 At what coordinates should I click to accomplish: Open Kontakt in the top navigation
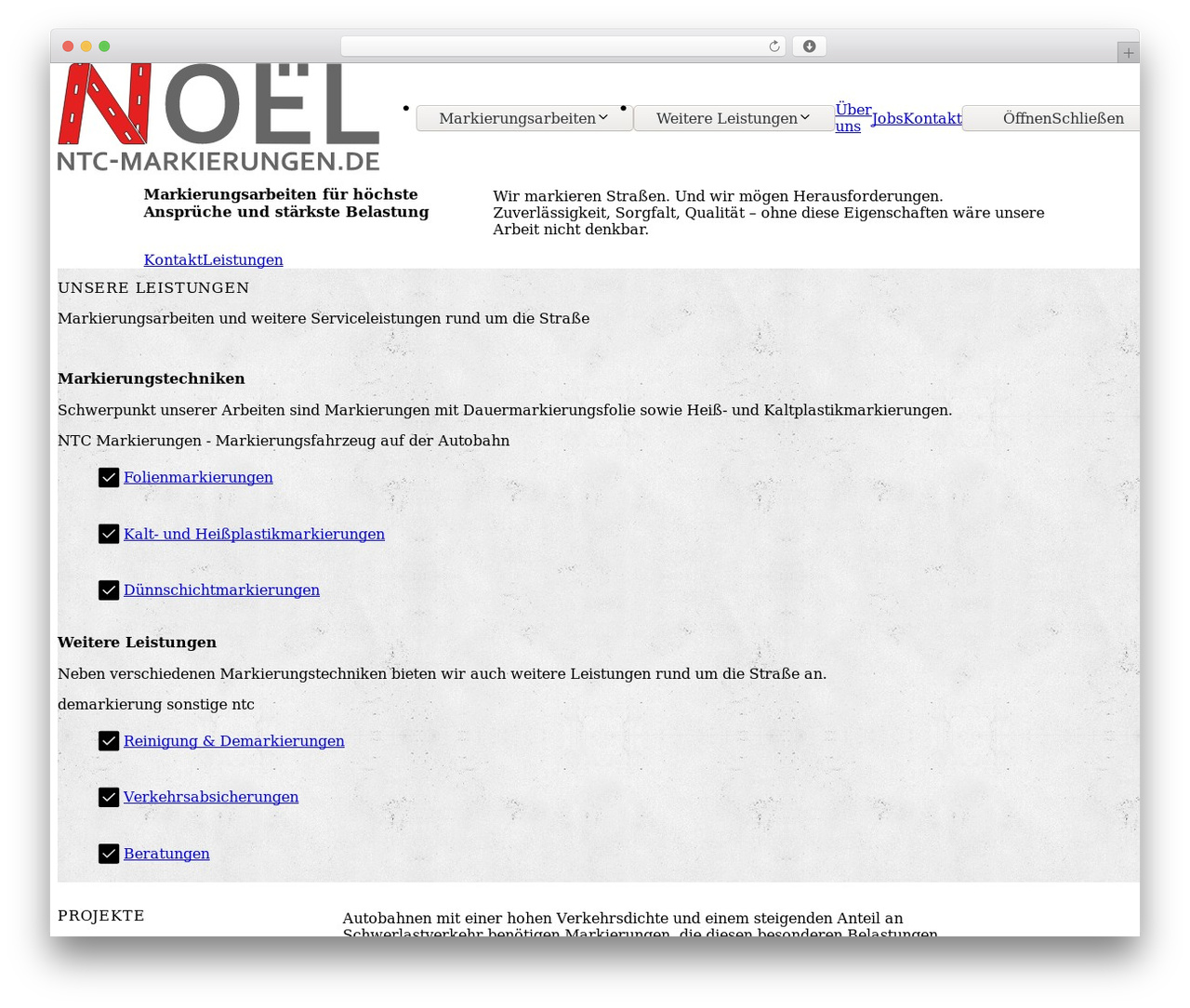932,118
